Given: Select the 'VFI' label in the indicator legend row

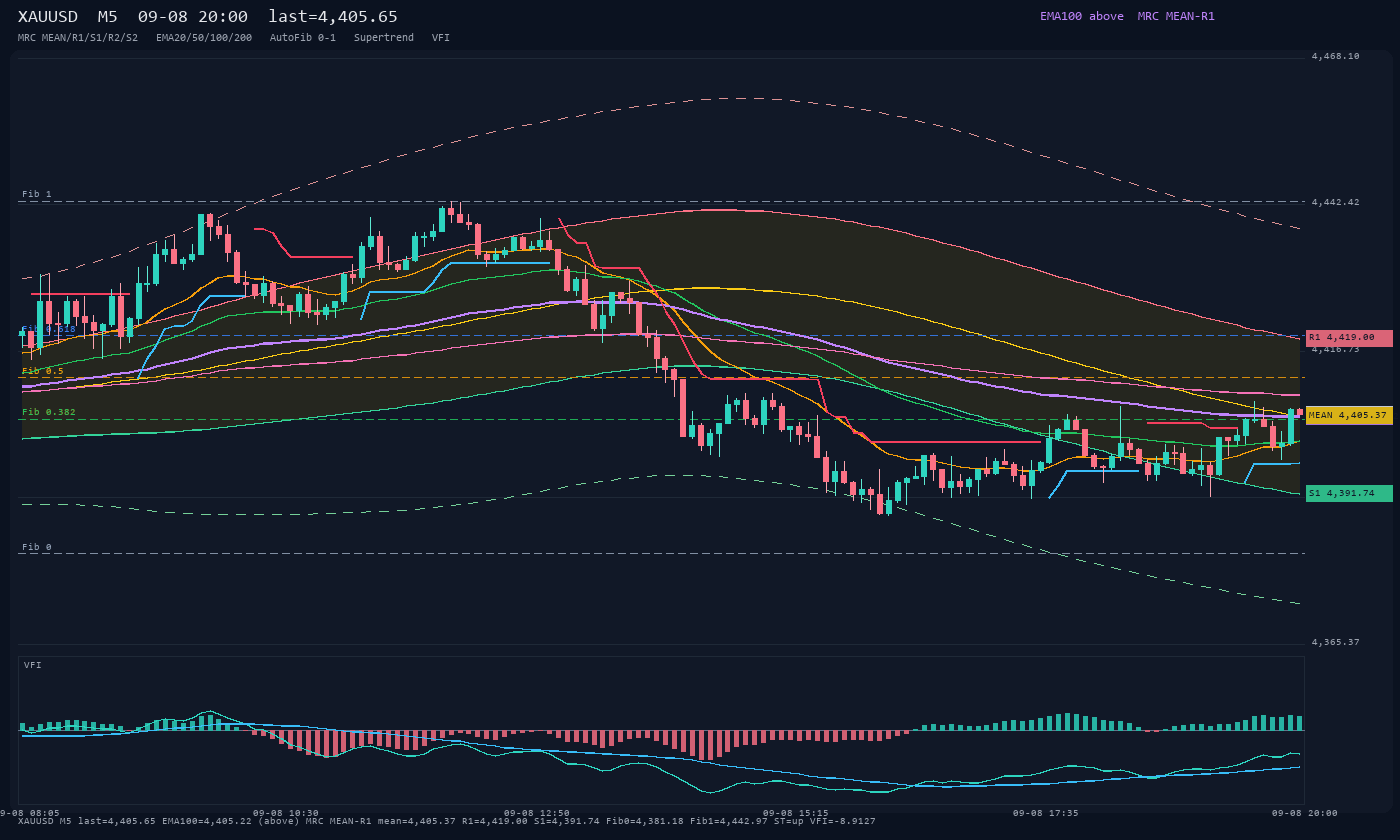Looking at the screenshot, I should [441, 38].
